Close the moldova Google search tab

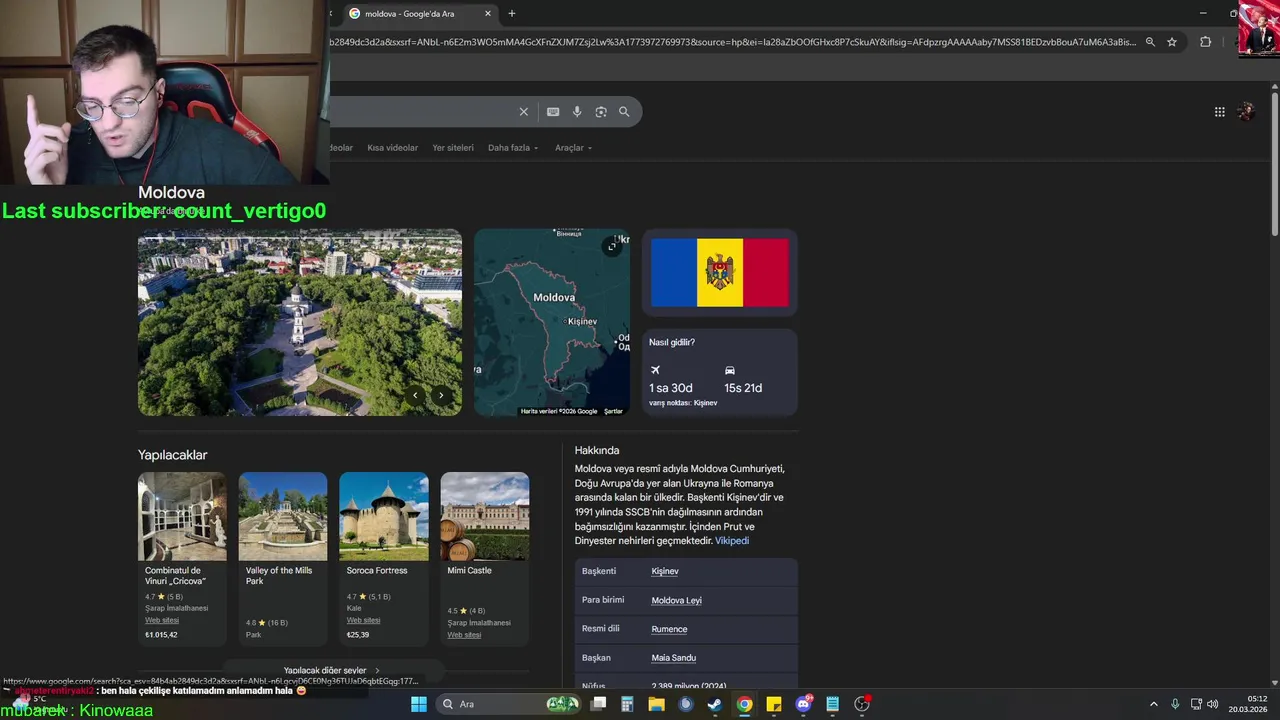point(488,14)
